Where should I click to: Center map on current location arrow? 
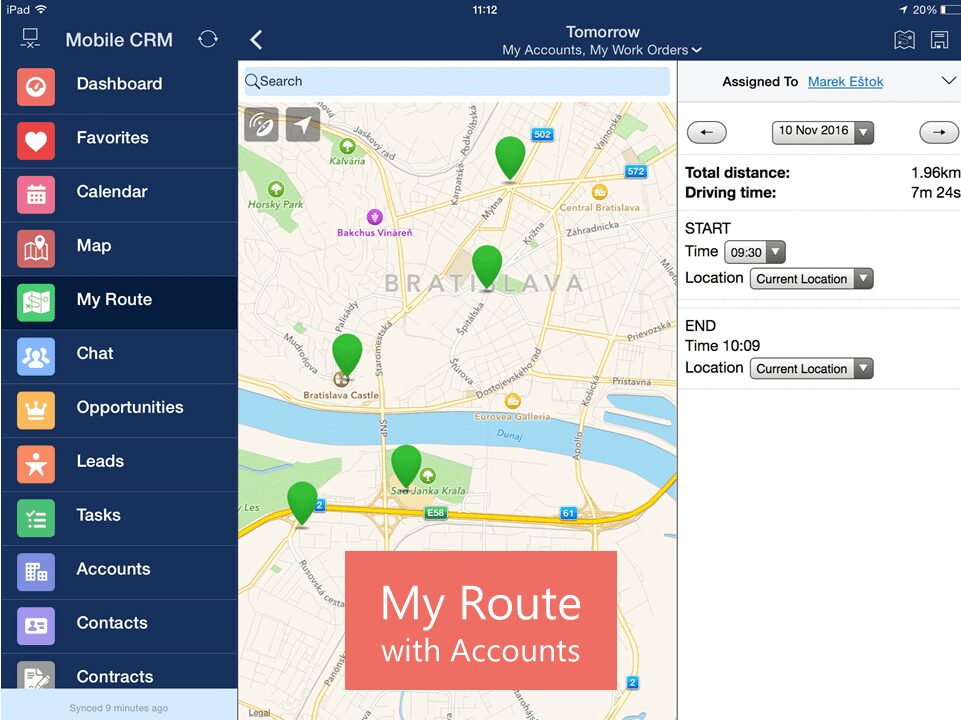click(303, 125)
